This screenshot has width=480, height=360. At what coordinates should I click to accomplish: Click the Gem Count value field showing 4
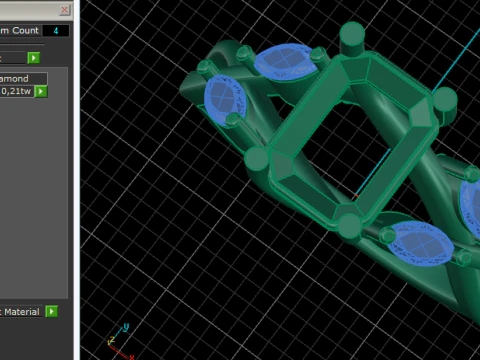point(56,31)
